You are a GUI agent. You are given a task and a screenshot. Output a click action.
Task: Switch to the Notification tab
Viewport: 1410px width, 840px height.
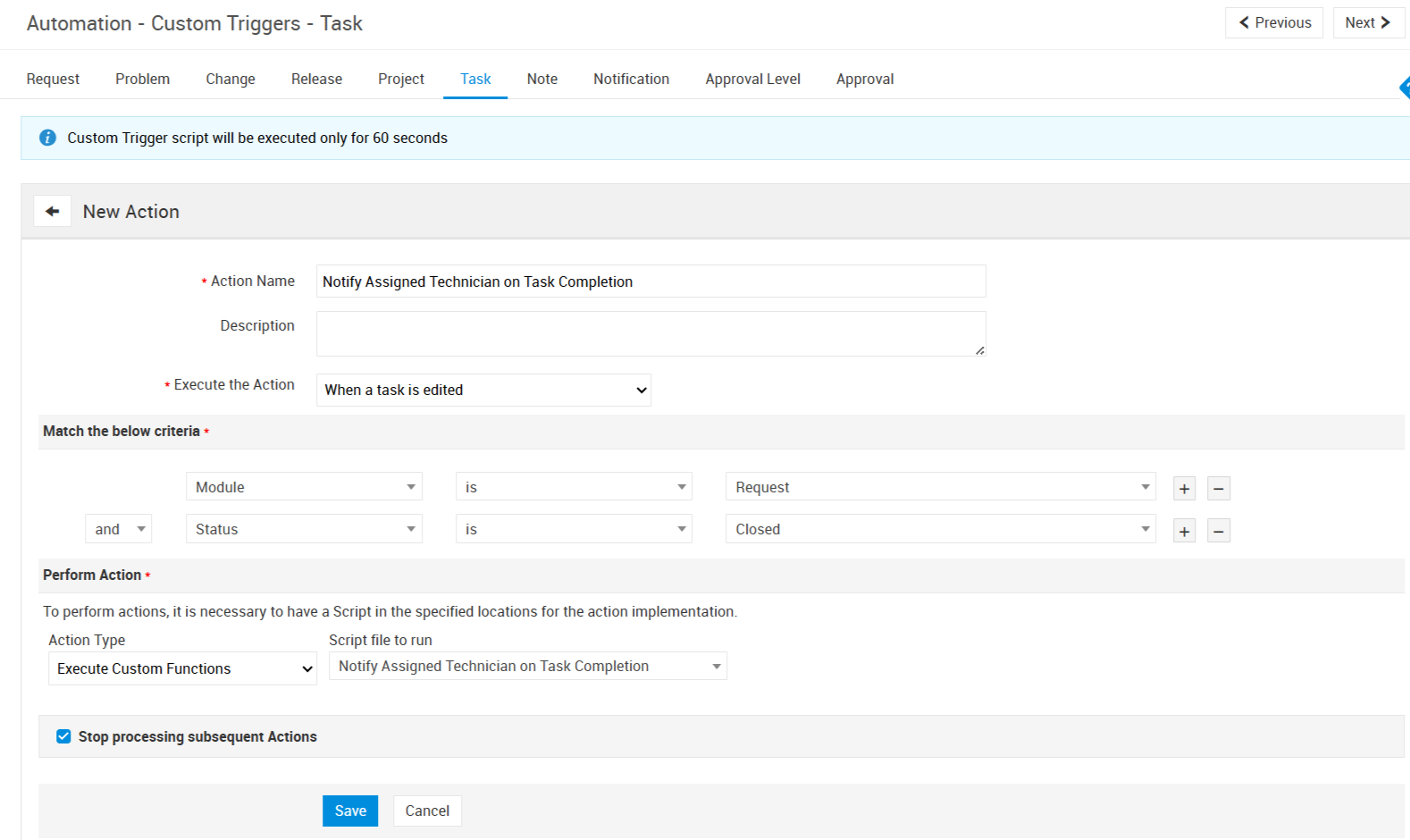tap(631, 79)
